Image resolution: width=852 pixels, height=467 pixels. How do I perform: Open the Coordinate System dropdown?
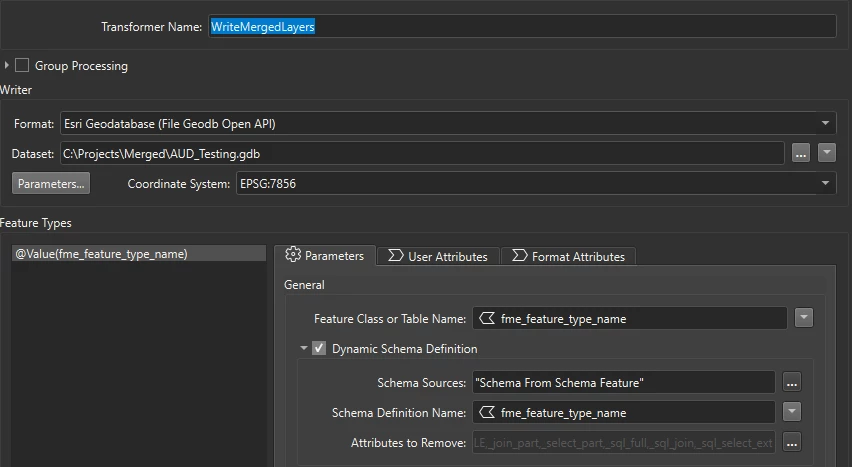point(825,183)
